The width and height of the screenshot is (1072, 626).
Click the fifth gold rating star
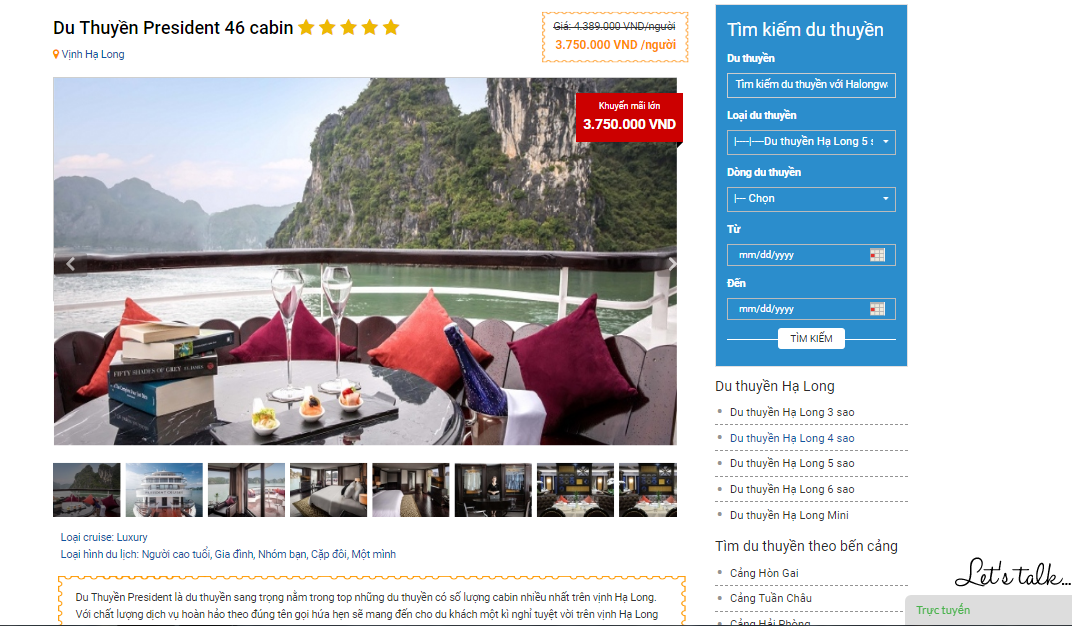click(x=391, y=27)
